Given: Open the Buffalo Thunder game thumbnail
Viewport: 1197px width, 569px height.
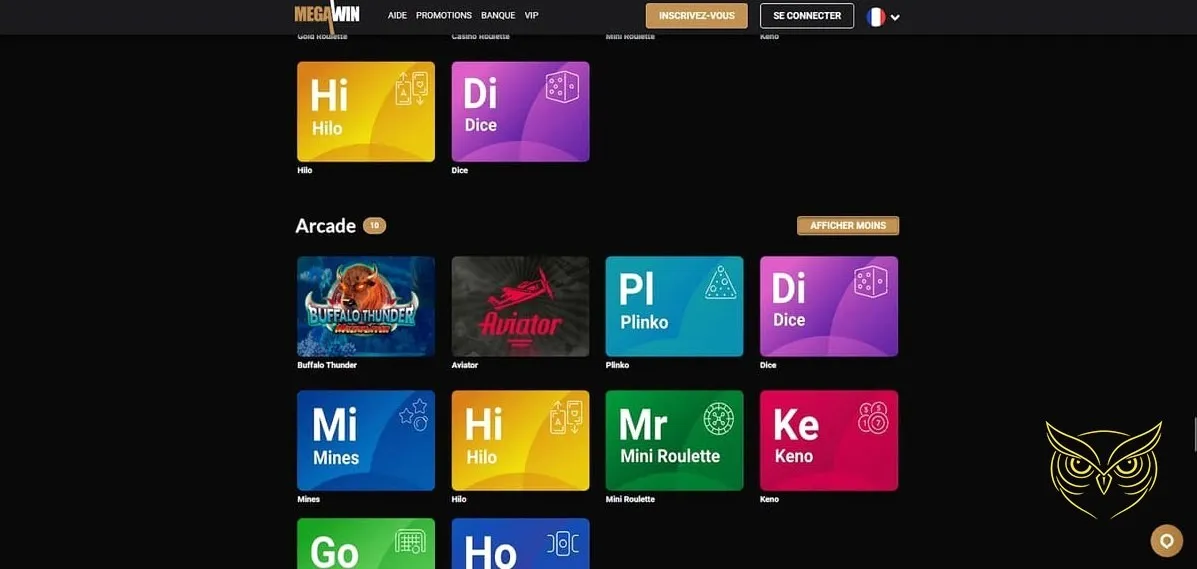Looking at the screenshot, I should click(x=366, y=306).
